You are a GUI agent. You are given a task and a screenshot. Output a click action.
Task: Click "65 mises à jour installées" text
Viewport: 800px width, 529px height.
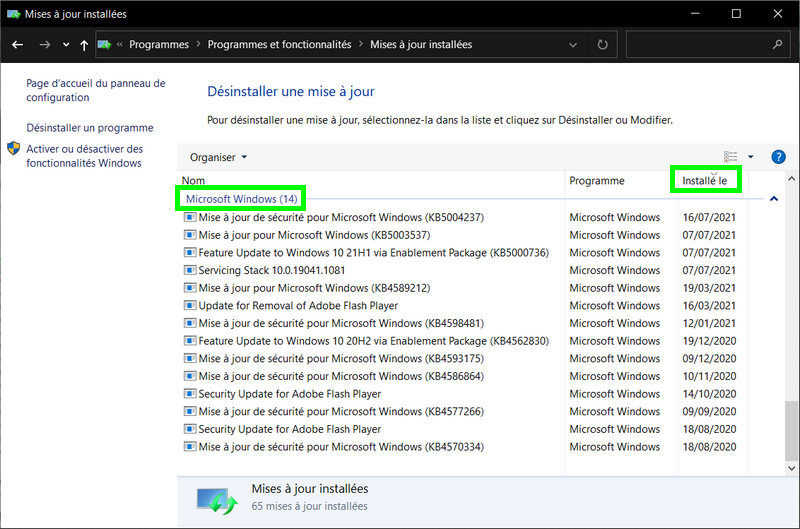point(309,506)
